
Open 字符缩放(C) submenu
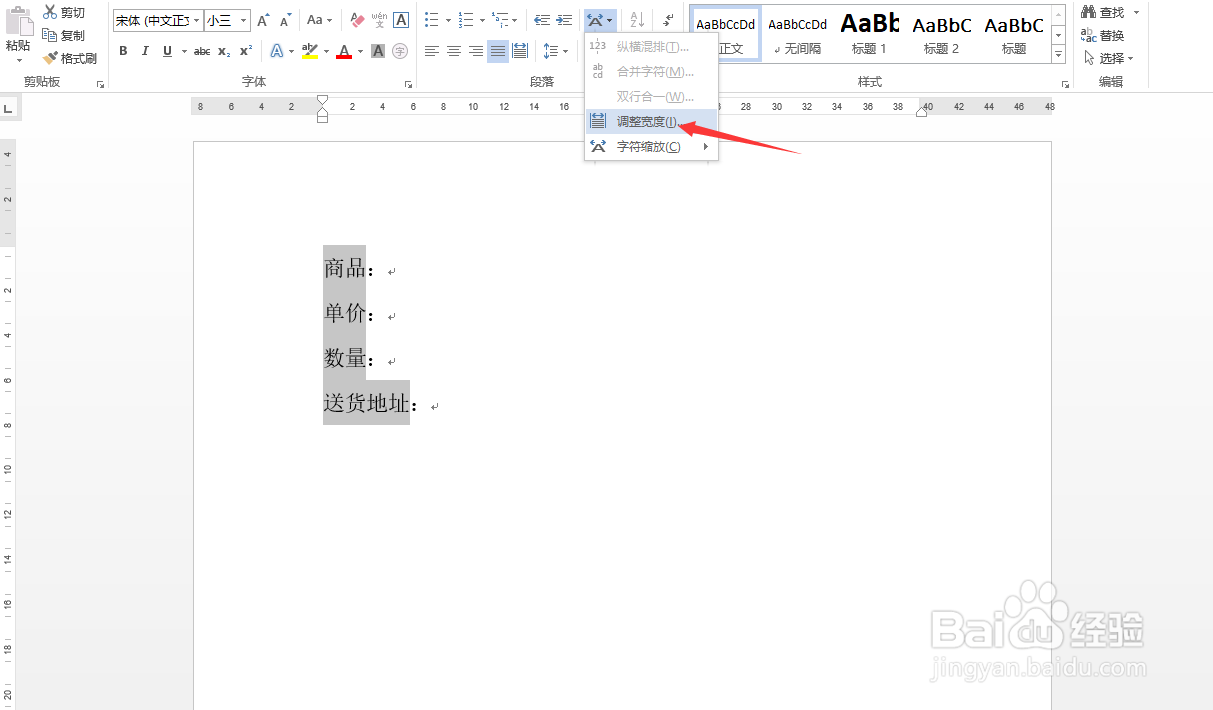[651, 147]
